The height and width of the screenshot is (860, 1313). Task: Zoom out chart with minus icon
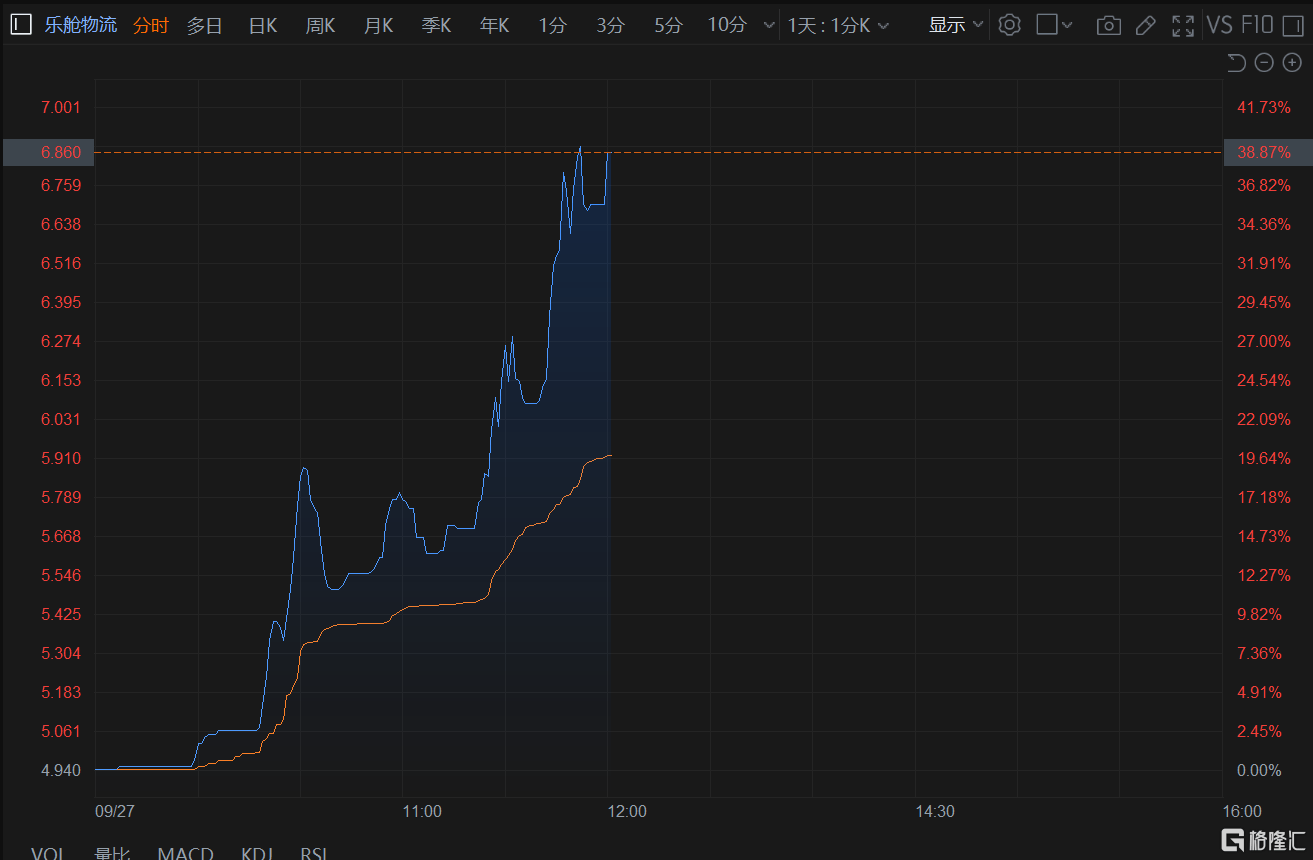1264,63
